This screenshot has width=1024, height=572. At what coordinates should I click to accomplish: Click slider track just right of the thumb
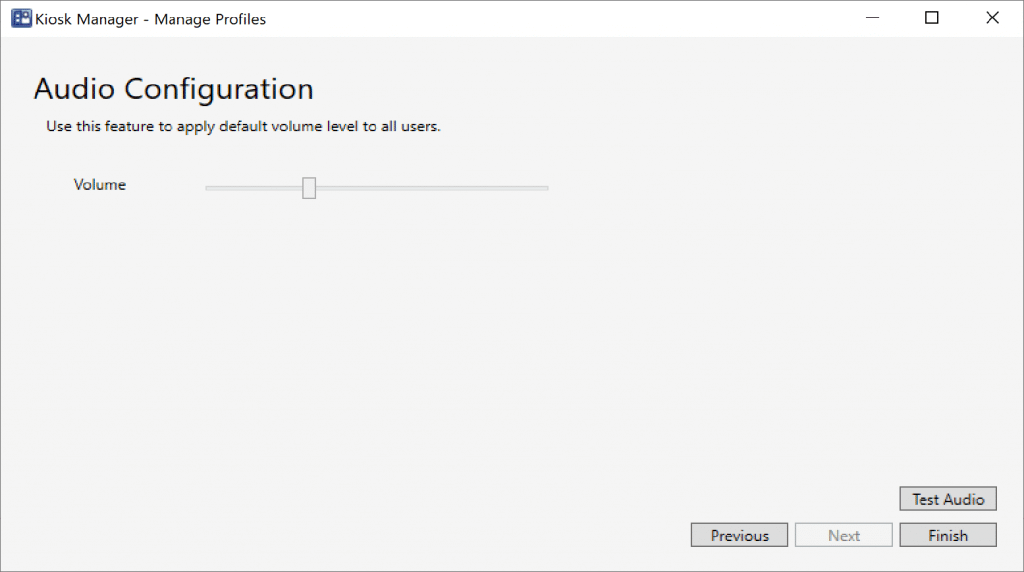click(x=330, y=188)
